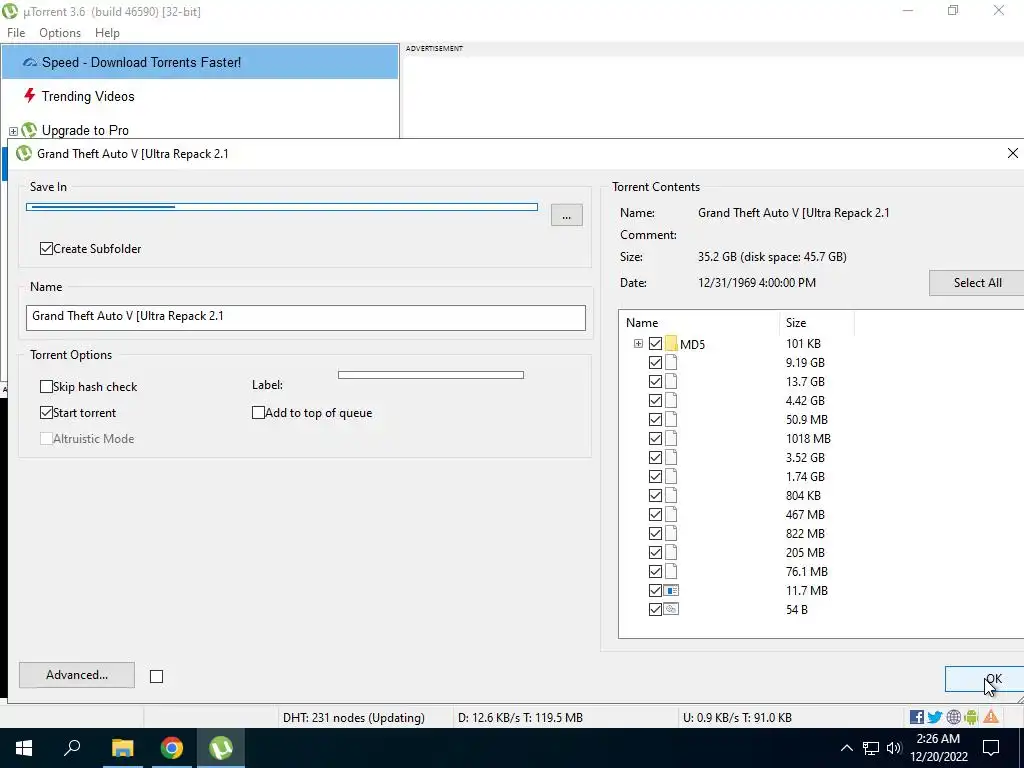The width and height of the screenshot is (1024, 768).
Task: Click the 205 MB size entry
Action: tap(805, 552)
